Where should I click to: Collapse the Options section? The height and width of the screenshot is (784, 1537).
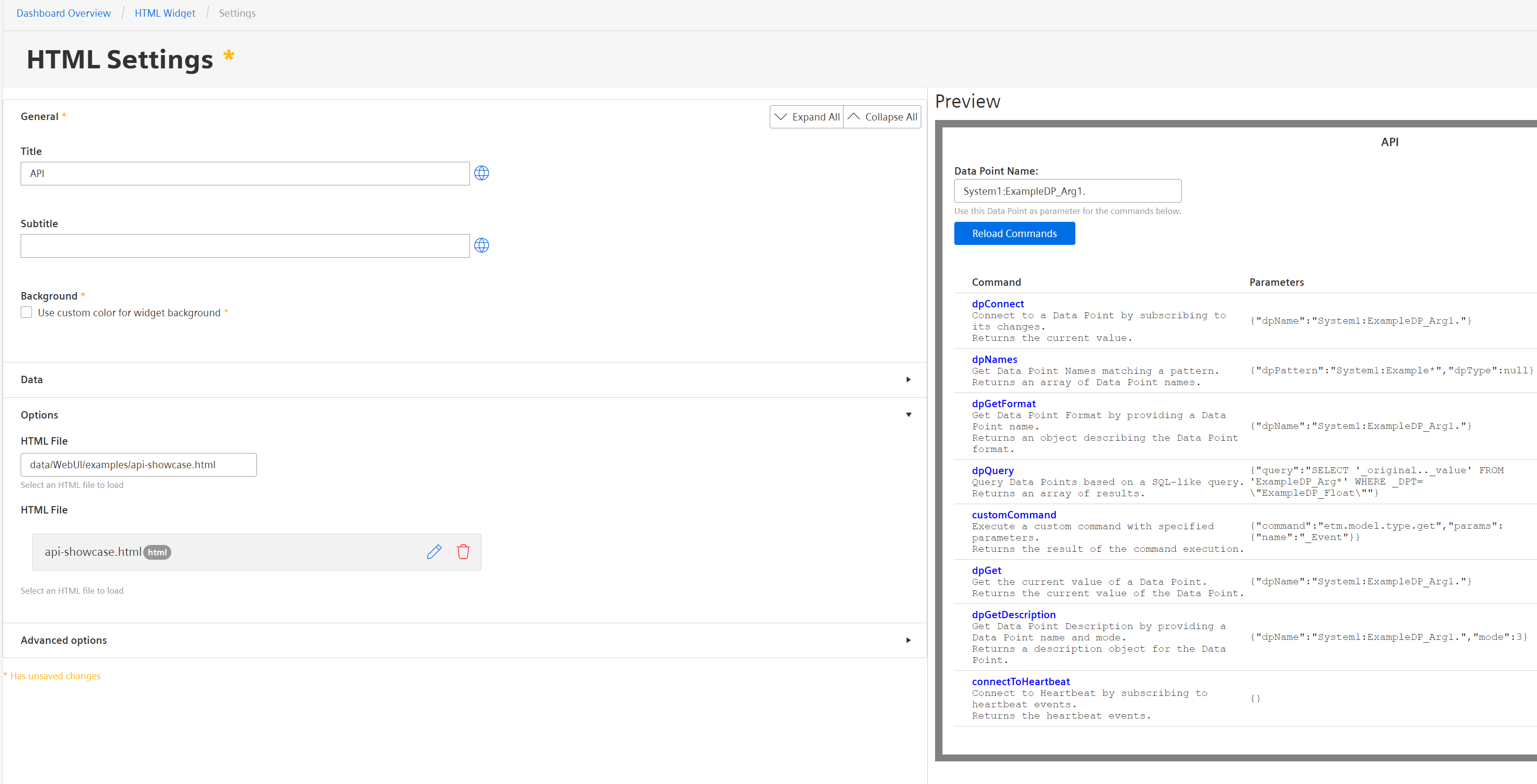point(908,415)
